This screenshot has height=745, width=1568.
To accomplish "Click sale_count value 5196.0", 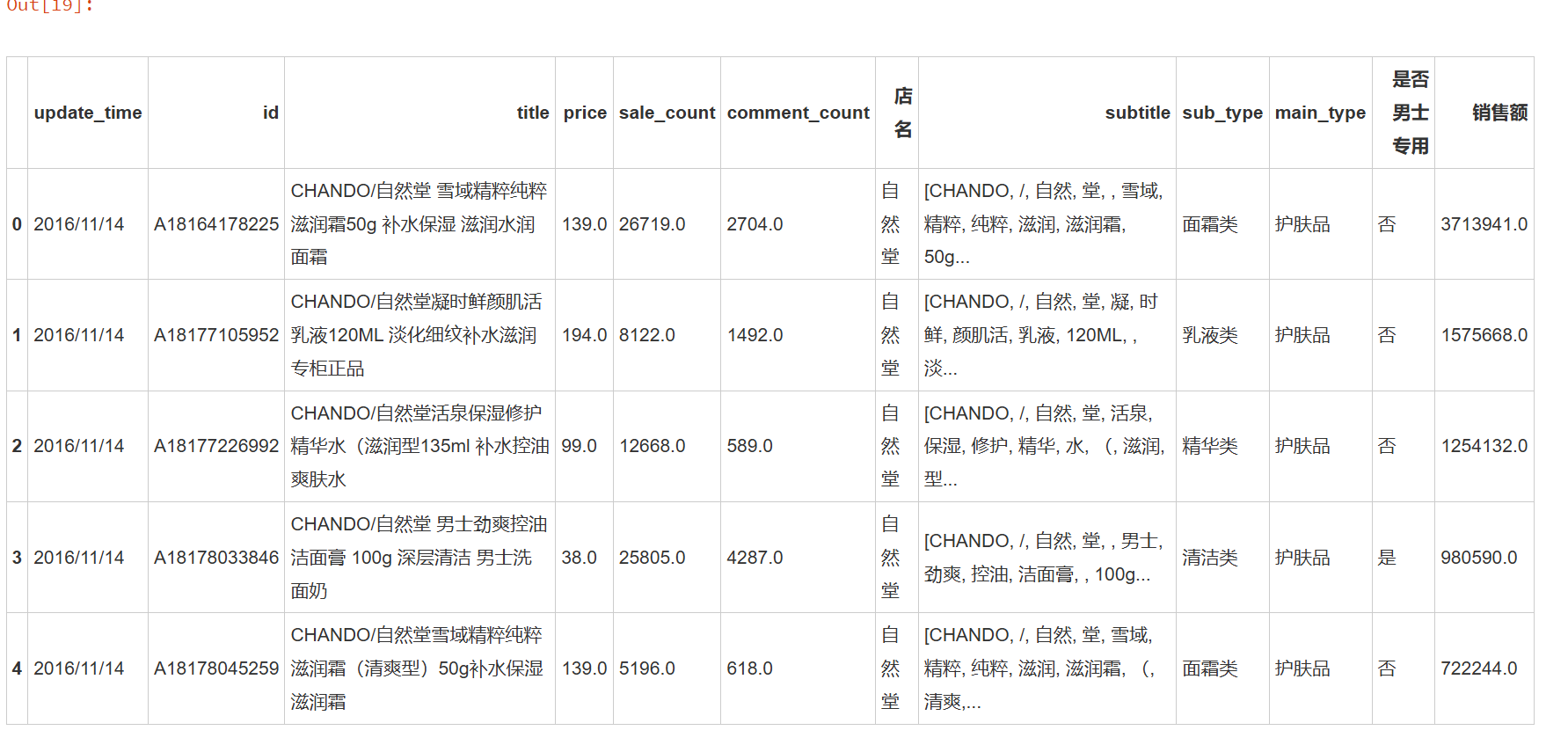I will point(646,668).
